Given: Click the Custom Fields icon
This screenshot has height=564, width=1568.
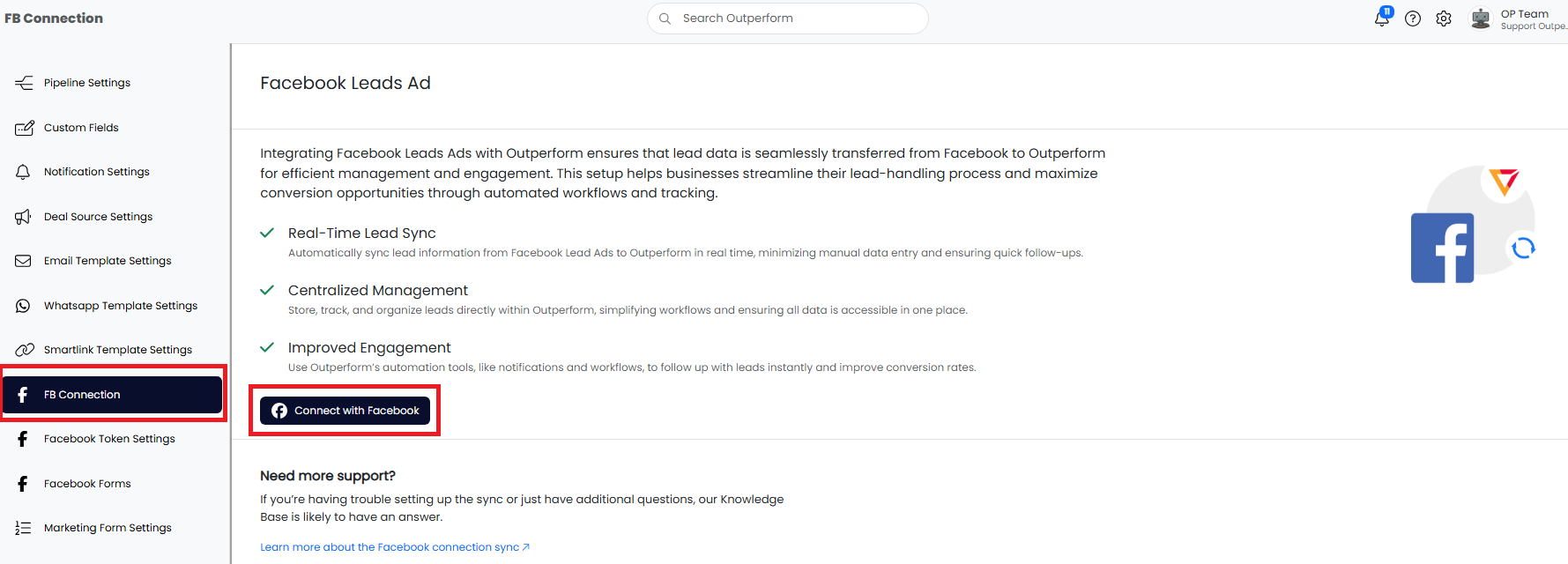Looking at the screenshot, I should pos(24,128).
